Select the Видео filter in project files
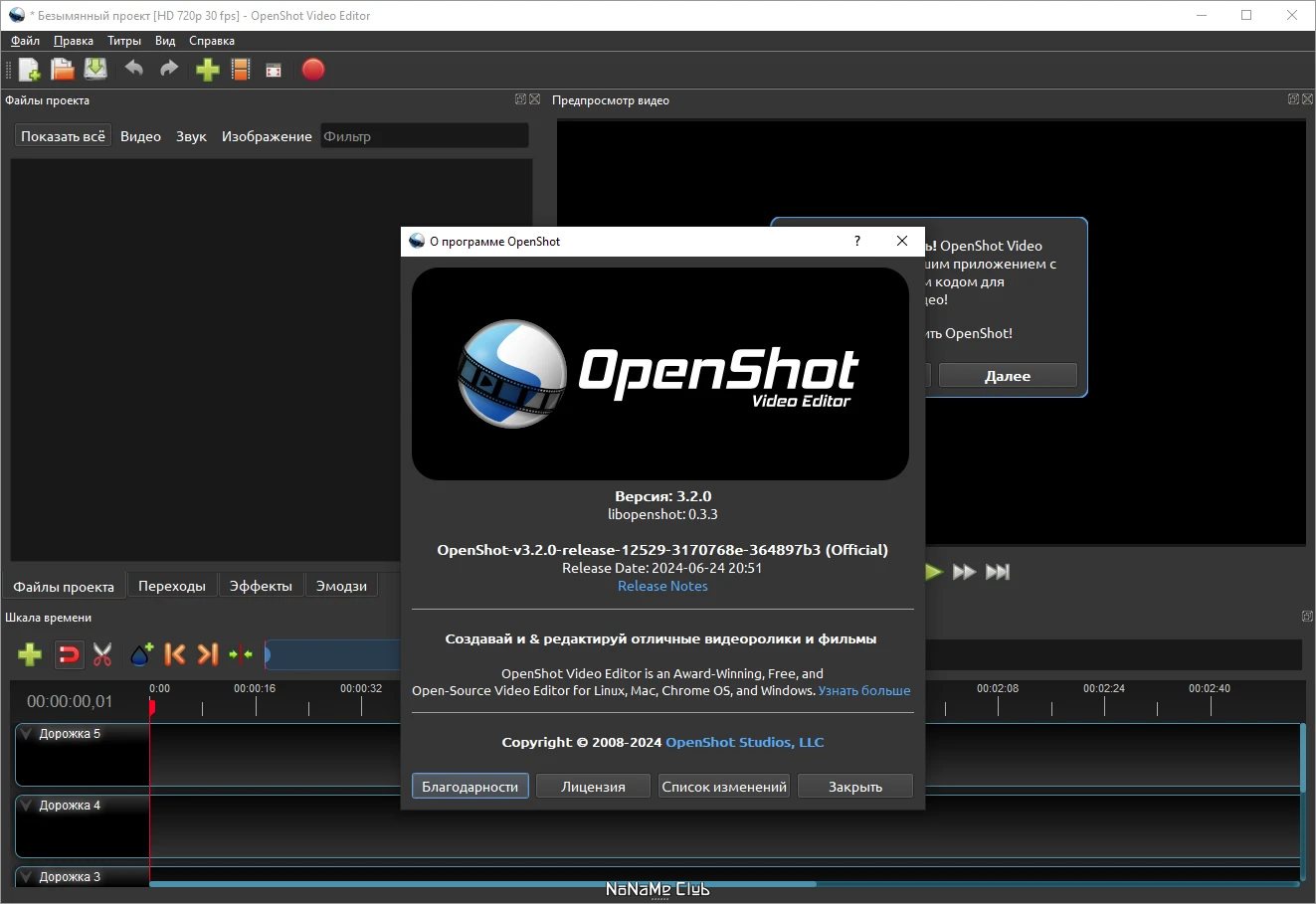This screenshot has height=904, width=1316. click(x=140, y=136)
